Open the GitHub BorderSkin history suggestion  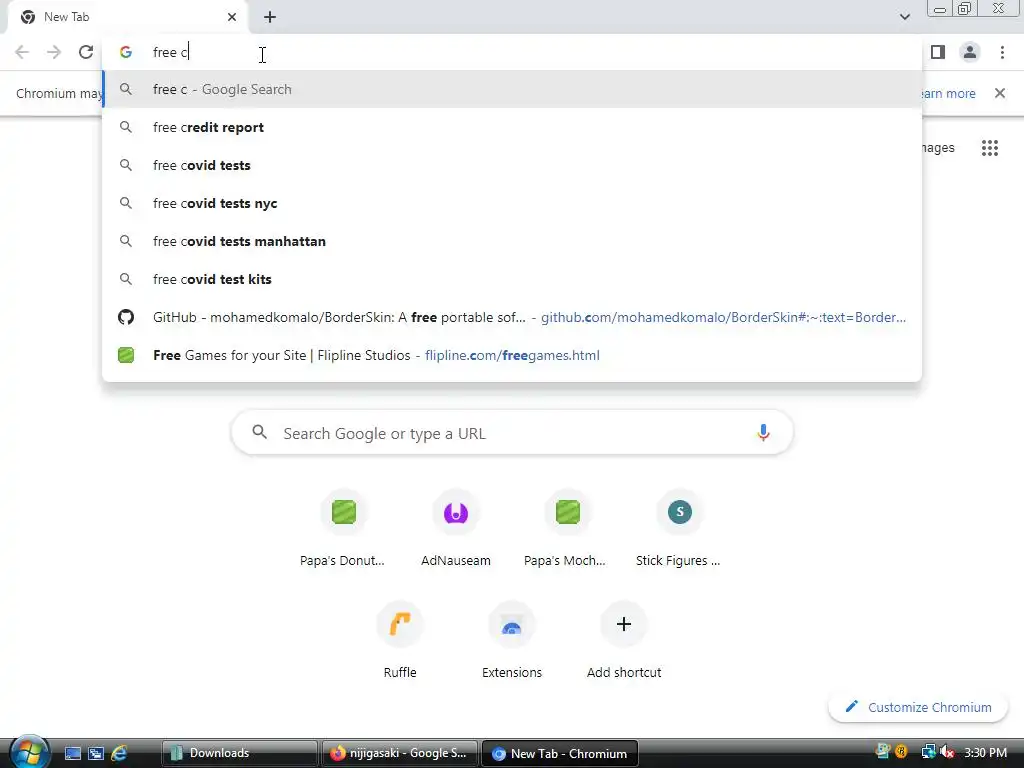pos(512,317)
